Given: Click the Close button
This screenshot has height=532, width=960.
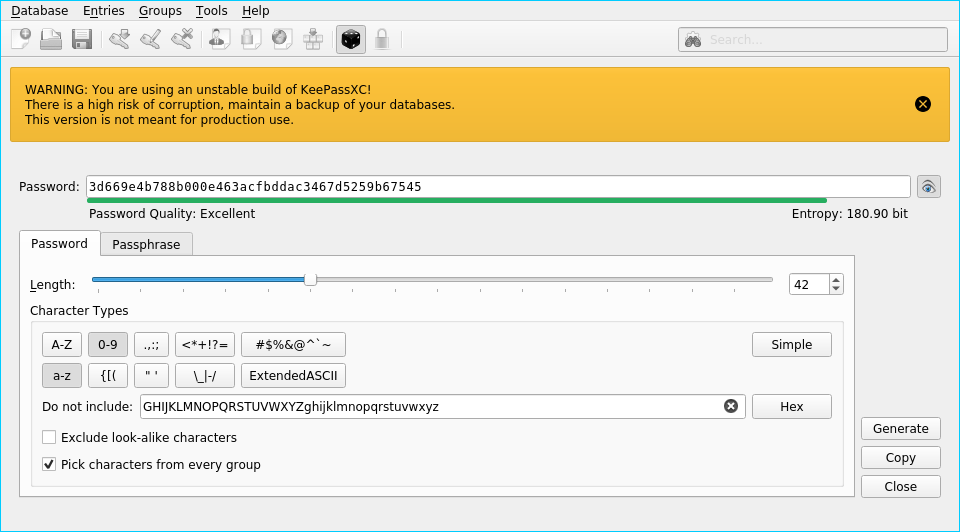Looking at the screenshot, I should 901,486.
